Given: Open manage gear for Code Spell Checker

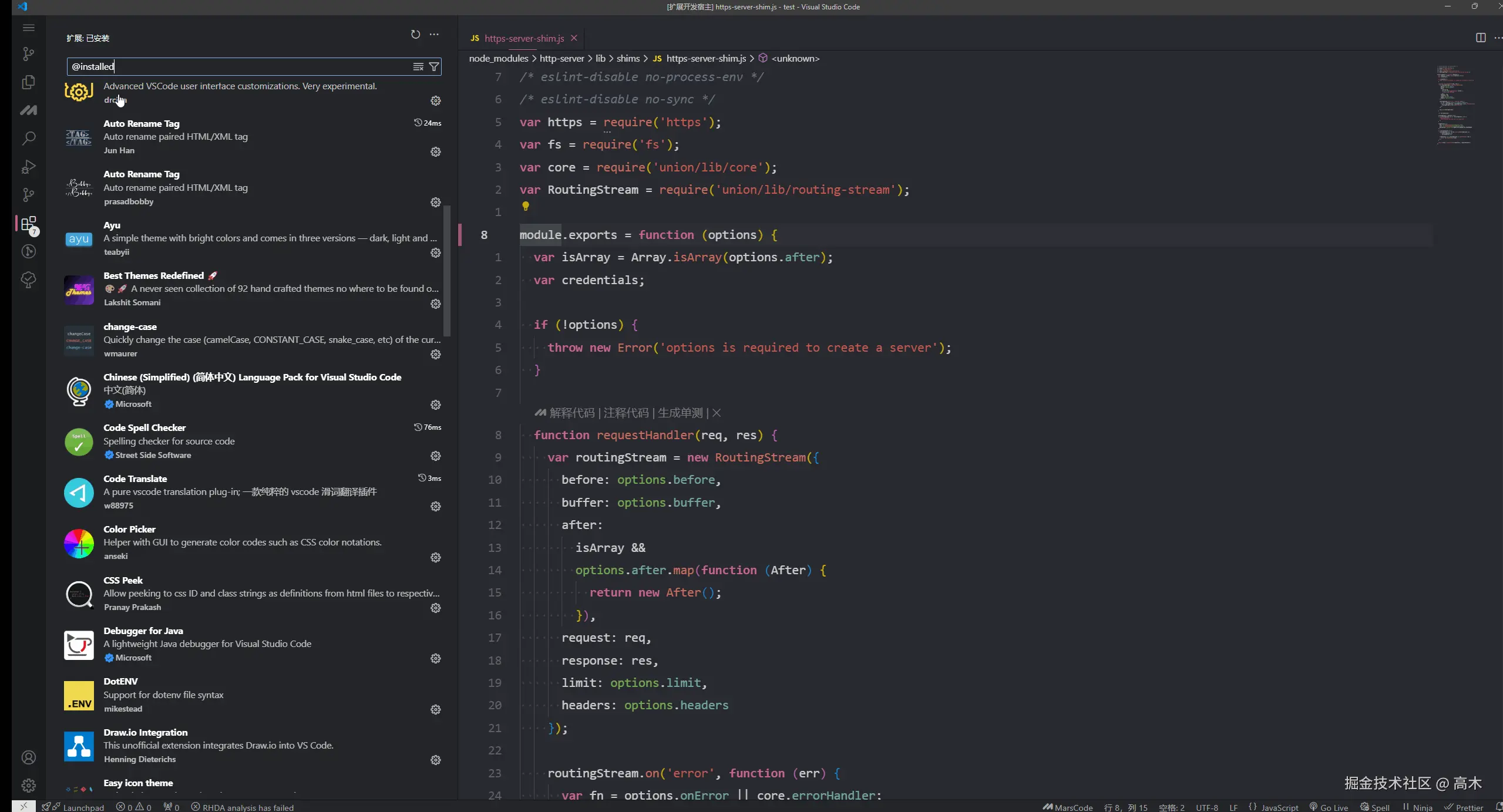Looking at the screenshot, I should click(x=436, y=456).
